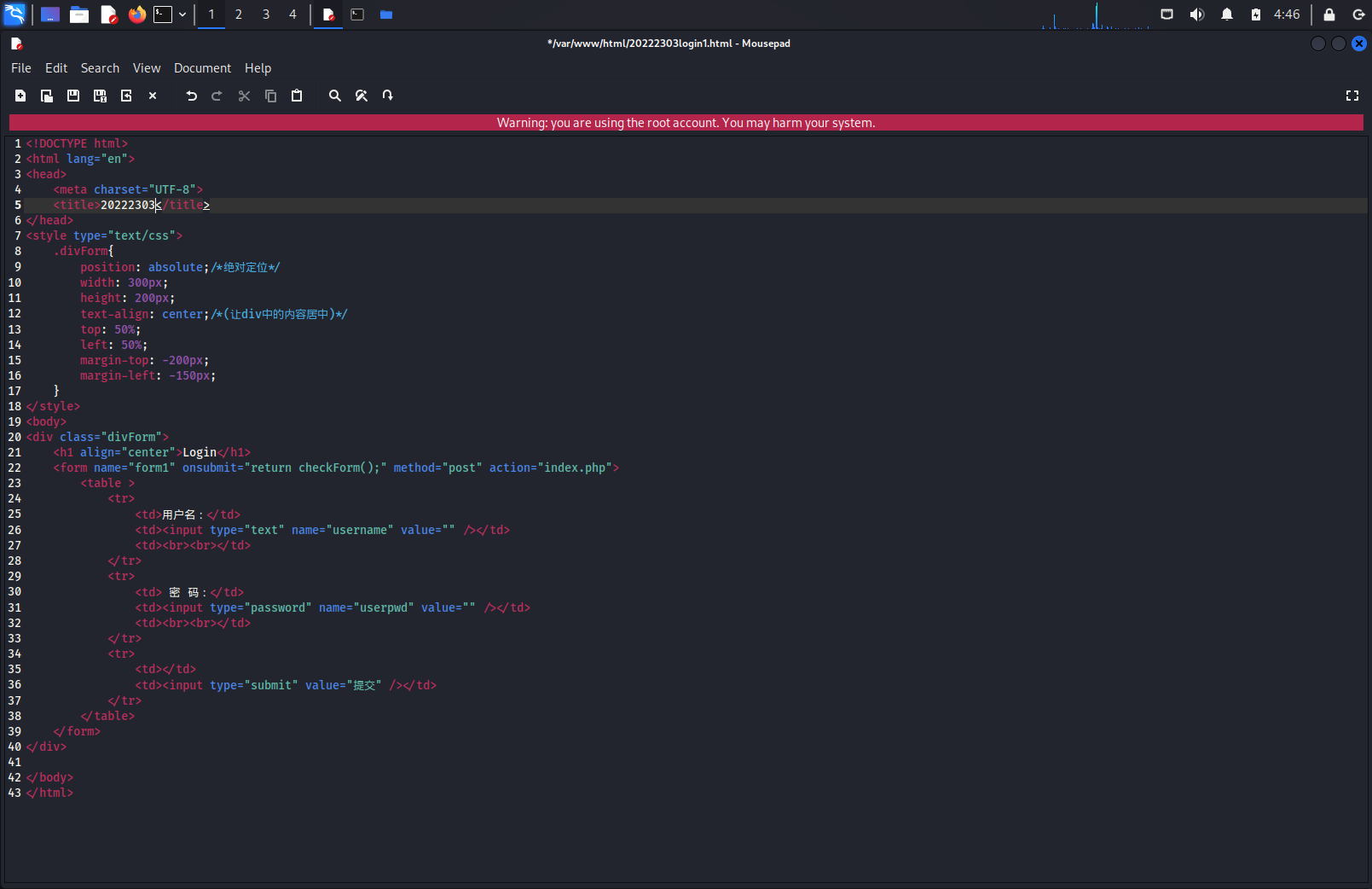Click the Go to line icon
The width and height of the screenshot is (1372, 889).
(388, 96)
